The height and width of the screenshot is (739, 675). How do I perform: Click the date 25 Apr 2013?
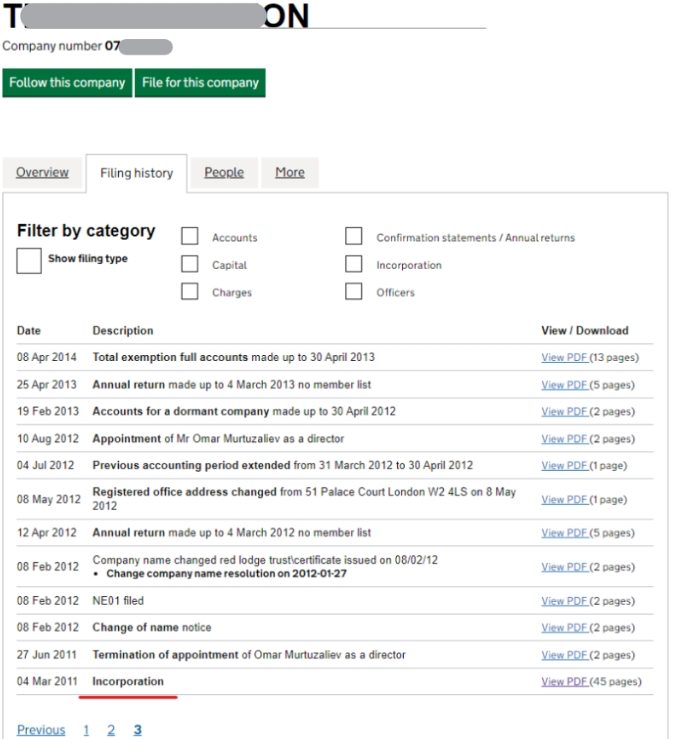point(47,385)
